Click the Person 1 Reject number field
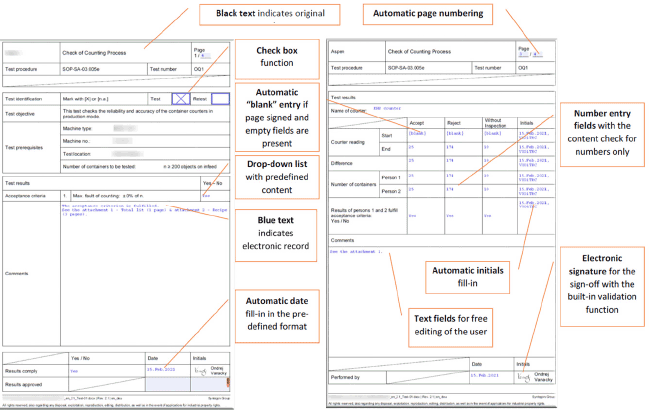The width and height of the screenshot is (650, 410). (x=450, y=176)
